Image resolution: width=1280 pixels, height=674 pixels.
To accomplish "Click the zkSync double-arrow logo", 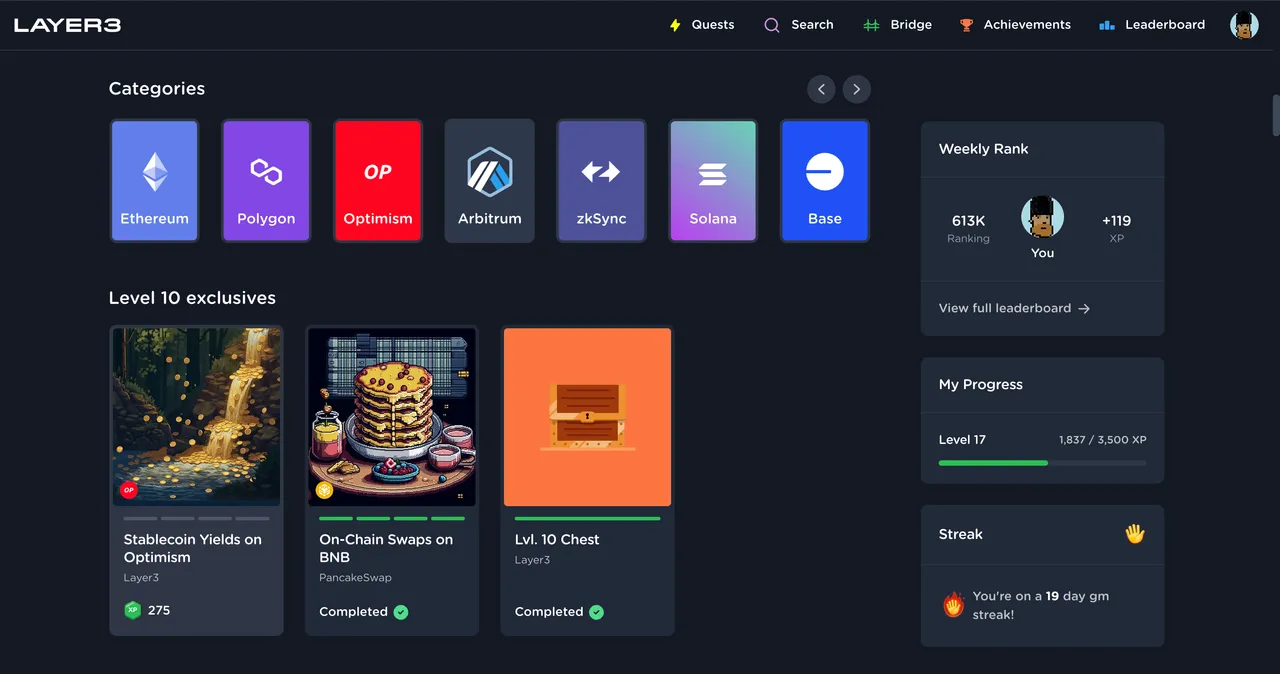I will [x=601, y=172].
